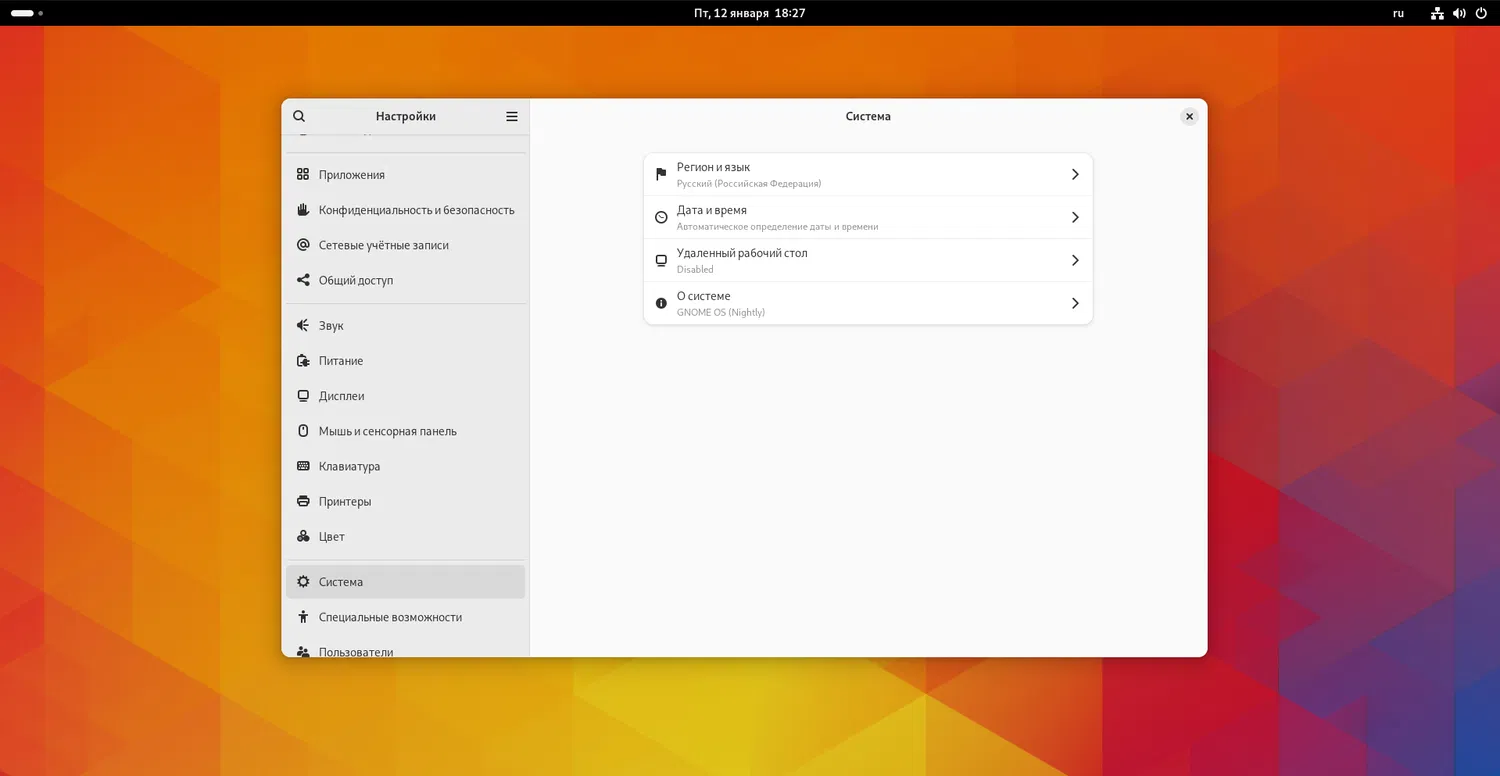Expand the Удаленный рабочий стол chevron
Viewport: 1500px width, 776px height.
(1075, 260)
